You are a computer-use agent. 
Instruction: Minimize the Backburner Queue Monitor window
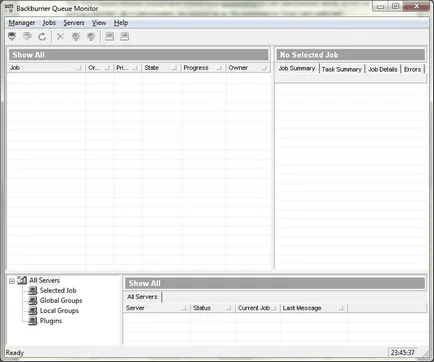[x=380, y=6]
